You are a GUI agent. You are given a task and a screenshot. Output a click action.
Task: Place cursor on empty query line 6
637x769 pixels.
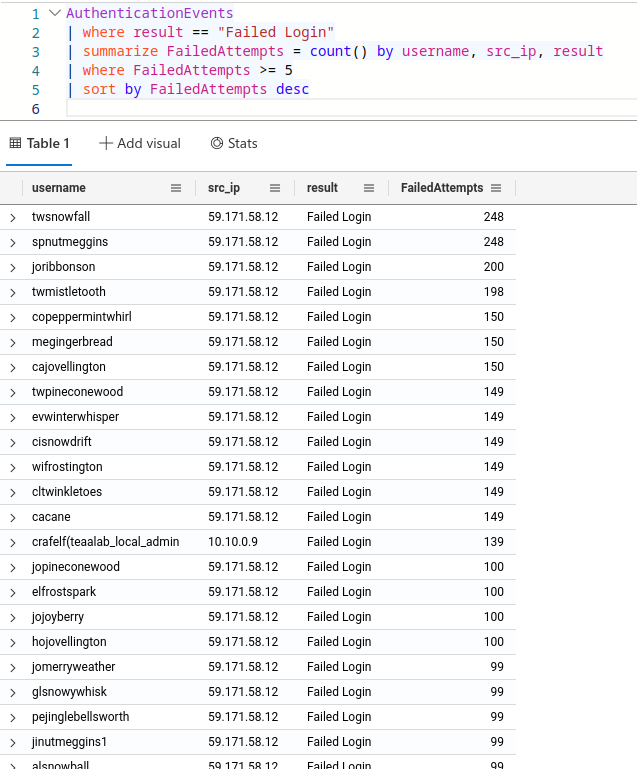300,108
